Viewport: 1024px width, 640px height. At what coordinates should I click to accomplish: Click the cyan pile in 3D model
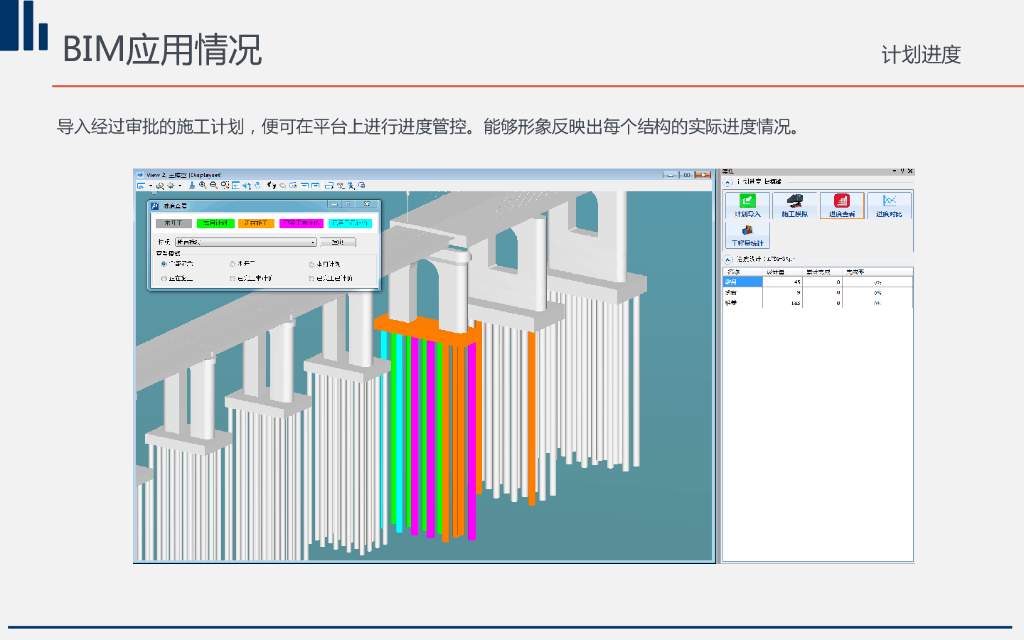(x=398, y=434)
